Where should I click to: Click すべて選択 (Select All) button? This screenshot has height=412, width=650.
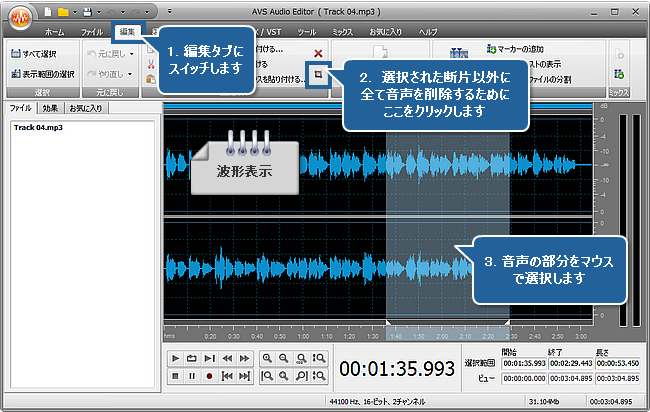36,53
